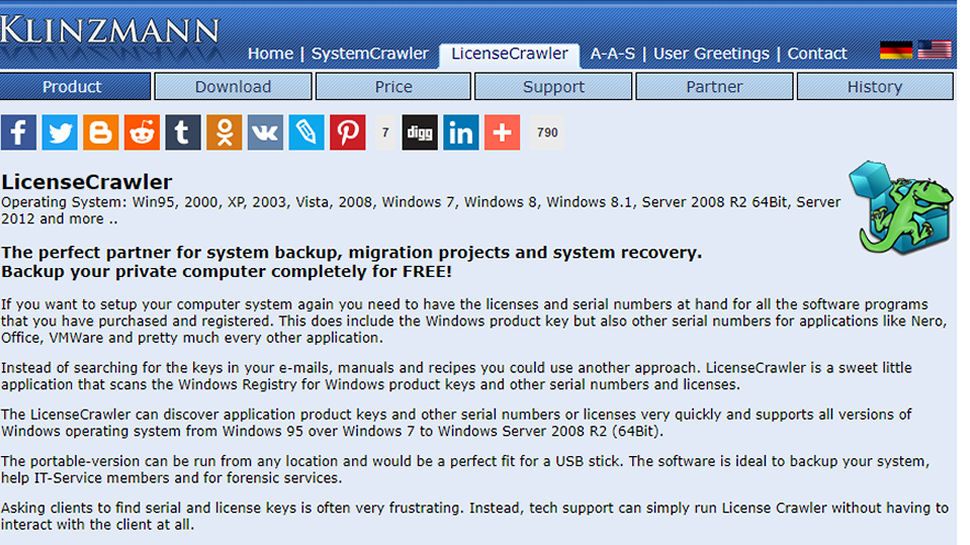Click the 'Backup your private computer completely for FREE!' line
The width and height of the screenshot is (970, 545).
coord(226,272)
